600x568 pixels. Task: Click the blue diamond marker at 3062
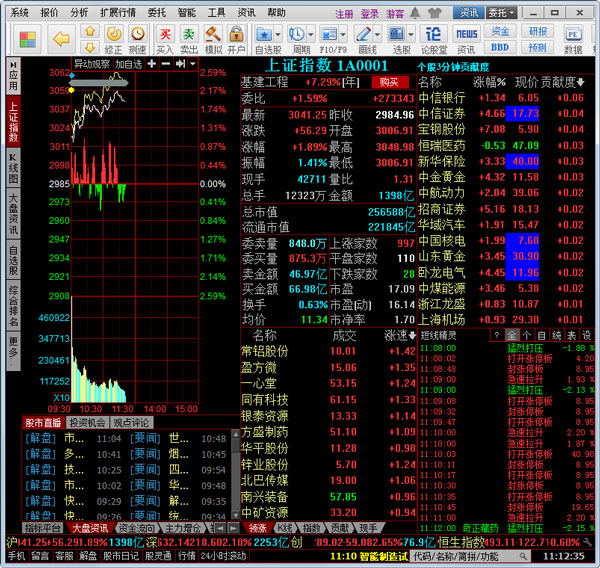point(72,75)
